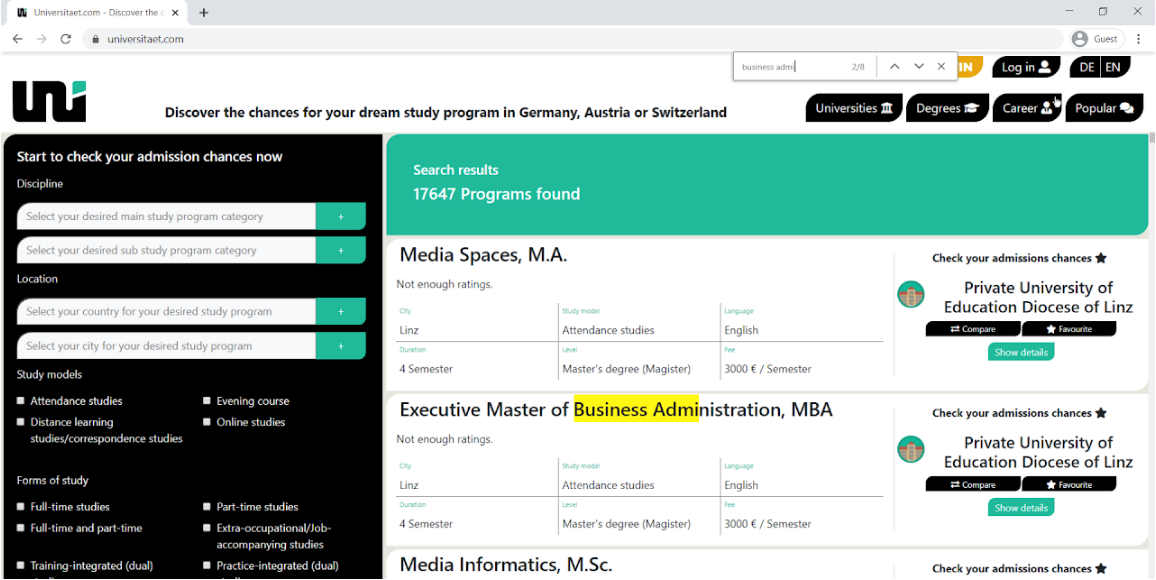This screenshot has height=580, width=1156.
Task: Expand the country selection plus button
Action: (341, 312)
